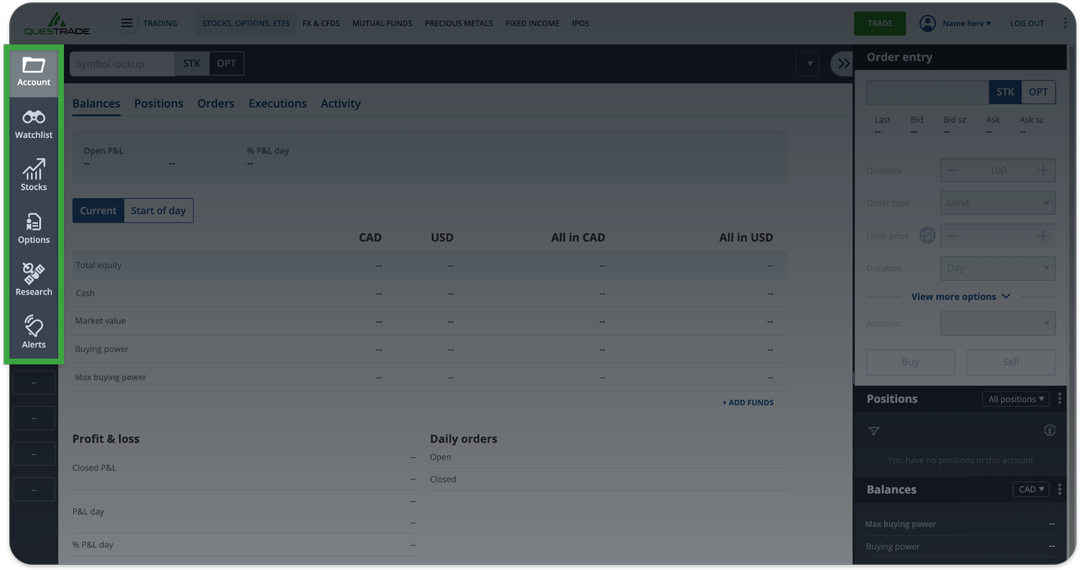Click the Symbol lookup field
Viewport: 1080px width, 570px height.
click(x=122, y=63)
